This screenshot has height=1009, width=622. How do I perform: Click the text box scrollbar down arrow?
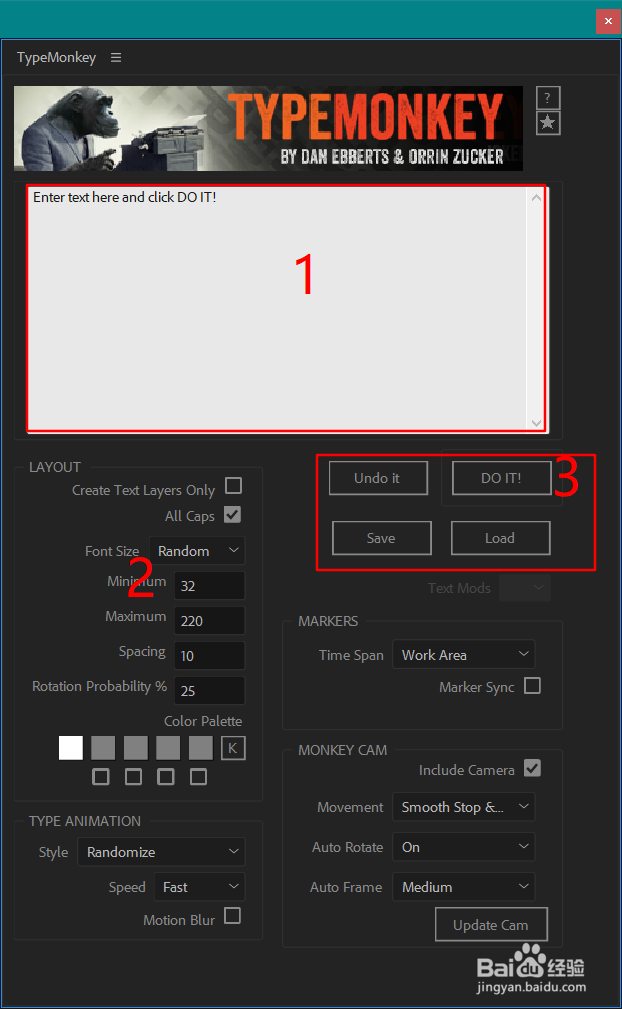pyautogui.click(x=536, y=422)
